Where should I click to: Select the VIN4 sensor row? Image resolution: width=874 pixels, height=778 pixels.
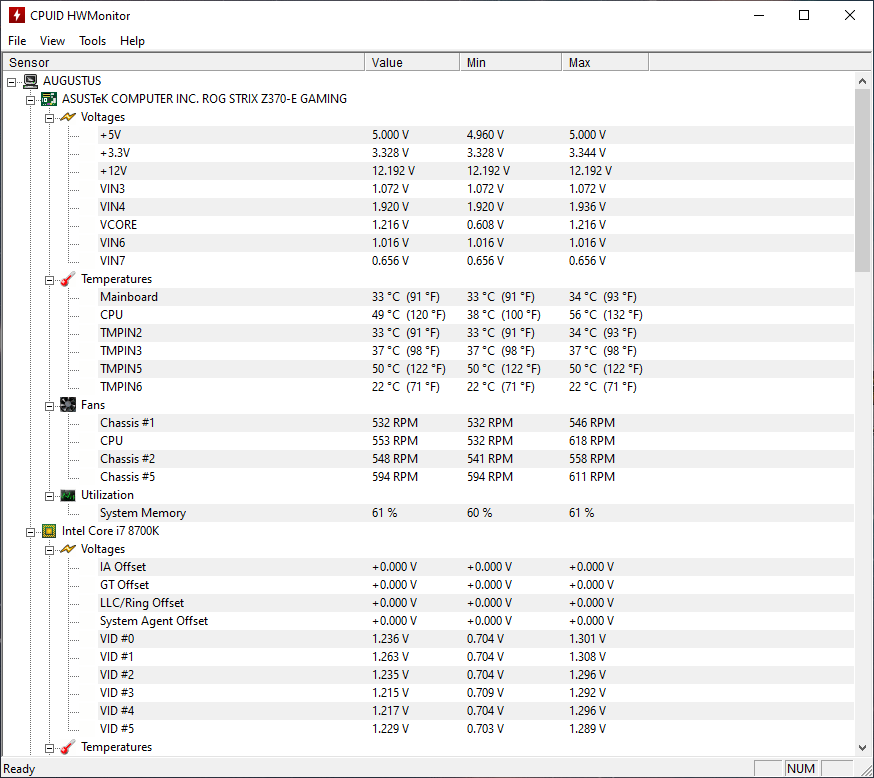(x=476, y=207)
